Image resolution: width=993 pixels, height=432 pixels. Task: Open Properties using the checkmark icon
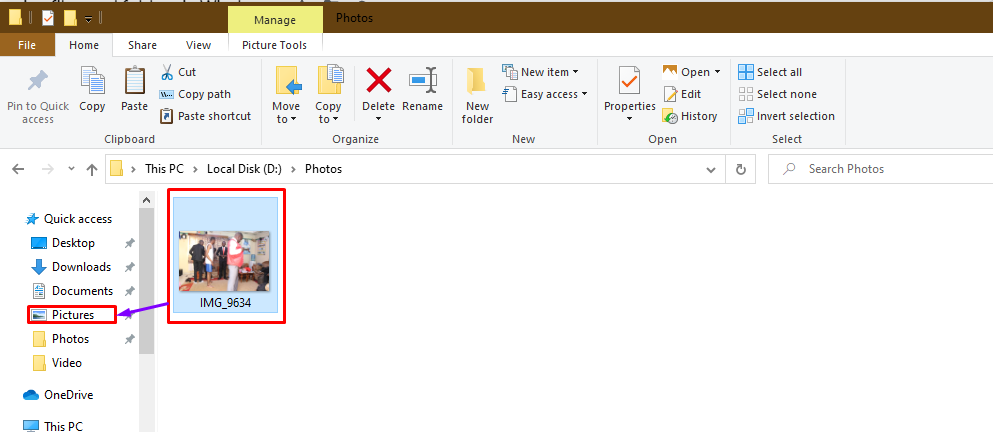[629, 82]
